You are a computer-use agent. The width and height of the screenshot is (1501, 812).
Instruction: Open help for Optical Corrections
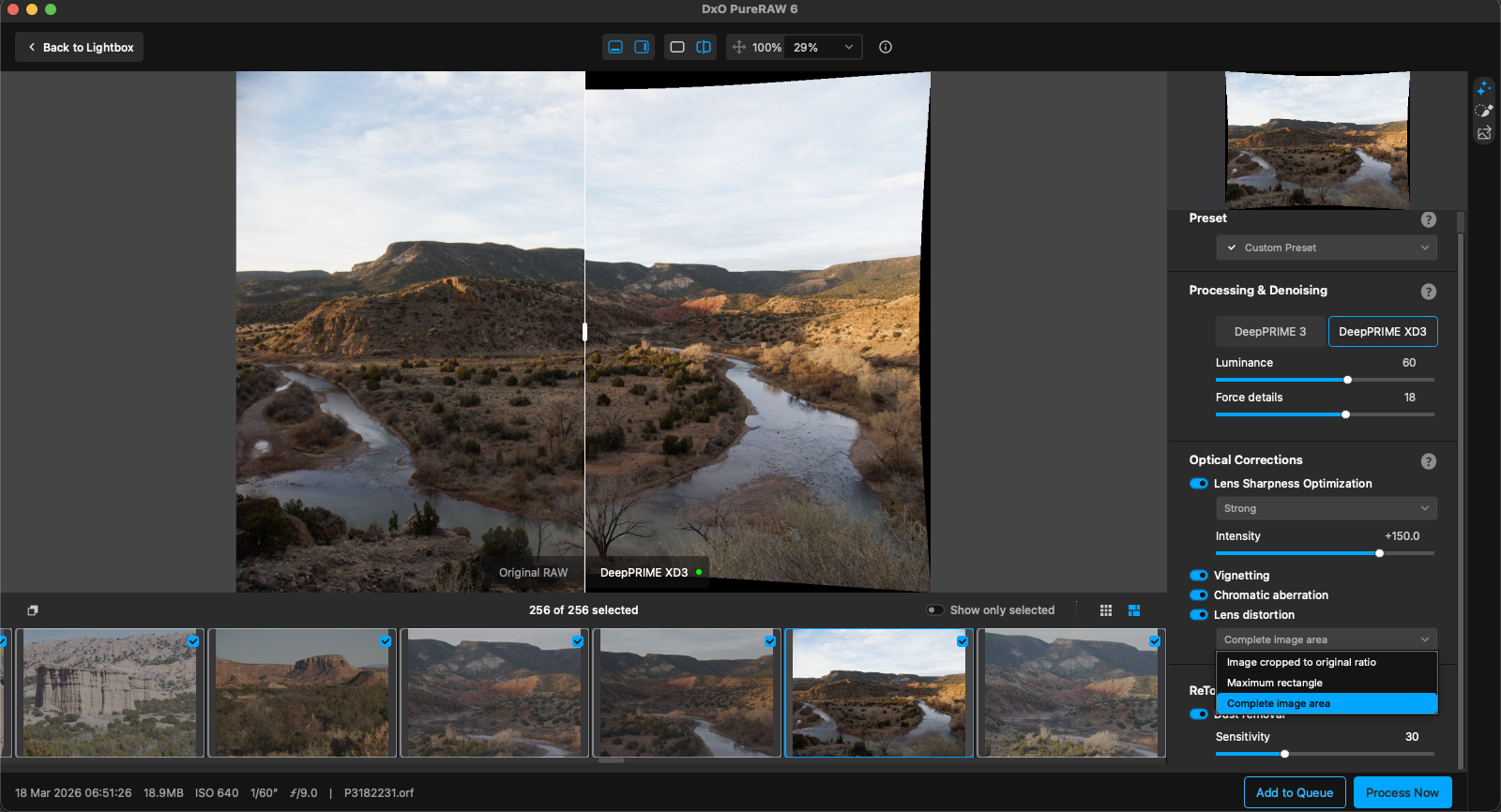1429,461
